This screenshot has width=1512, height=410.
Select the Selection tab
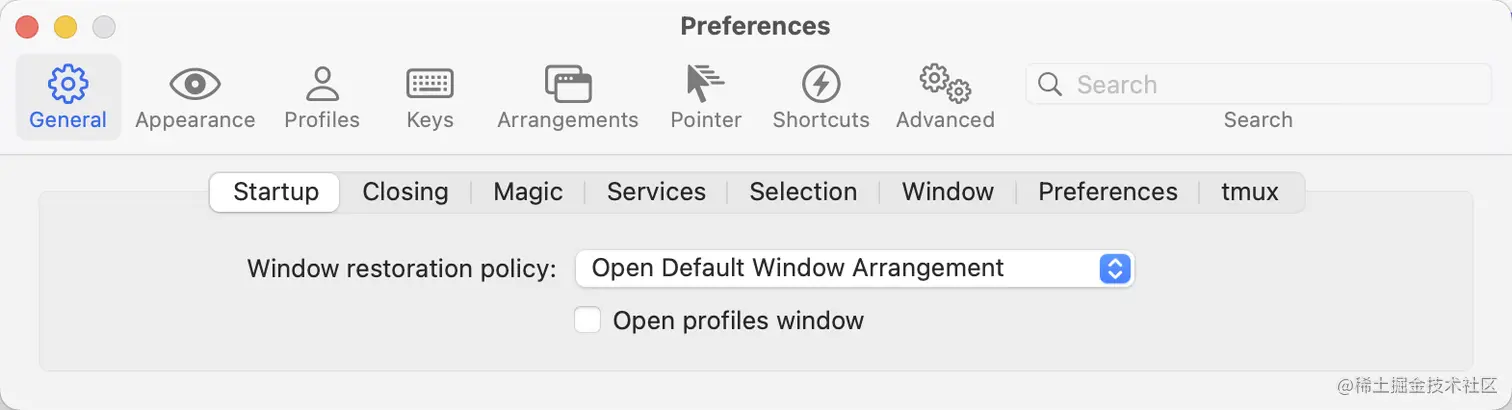[x=803, y=192]
